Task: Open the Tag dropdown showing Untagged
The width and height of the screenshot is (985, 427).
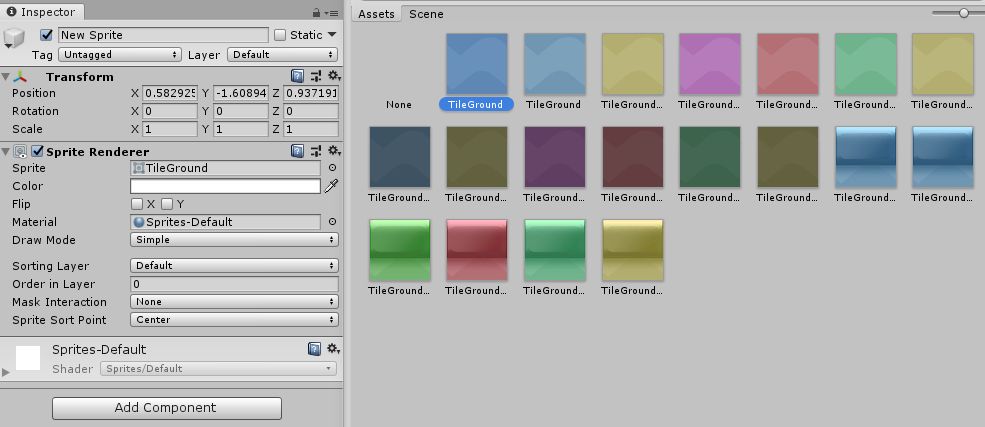Action: (x=120, y=55)
